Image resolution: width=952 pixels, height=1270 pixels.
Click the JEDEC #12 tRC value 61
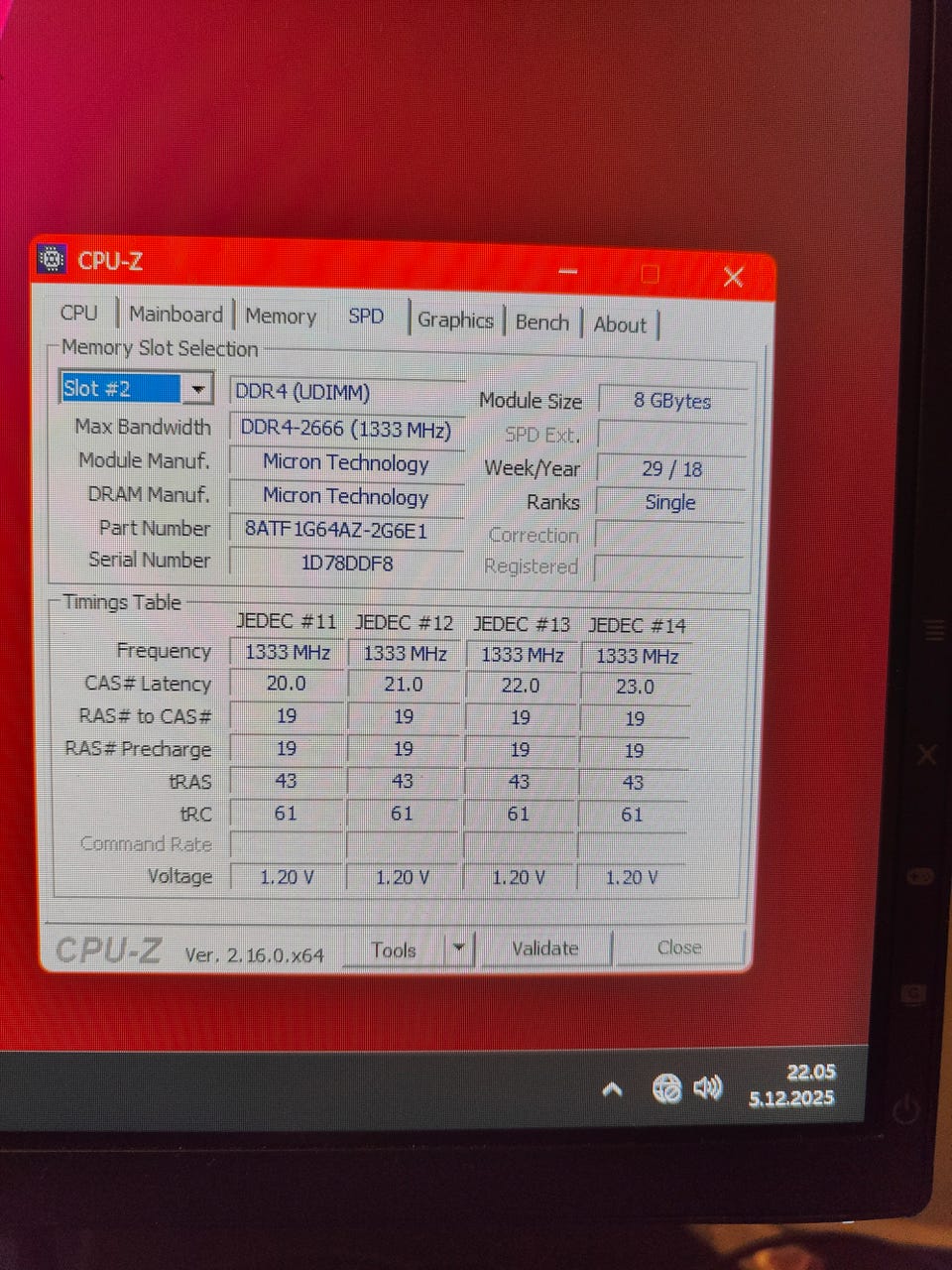[x=402, y=814]
